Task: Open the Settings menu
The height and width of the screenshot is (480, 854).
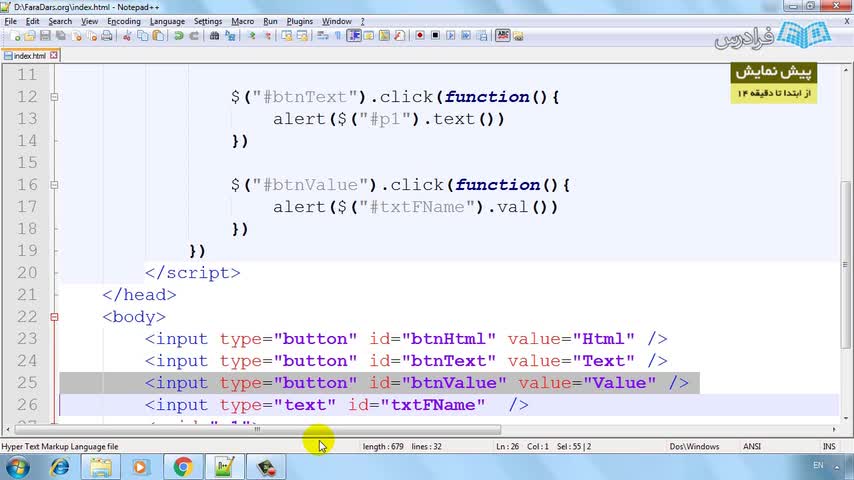Action: 208,21
